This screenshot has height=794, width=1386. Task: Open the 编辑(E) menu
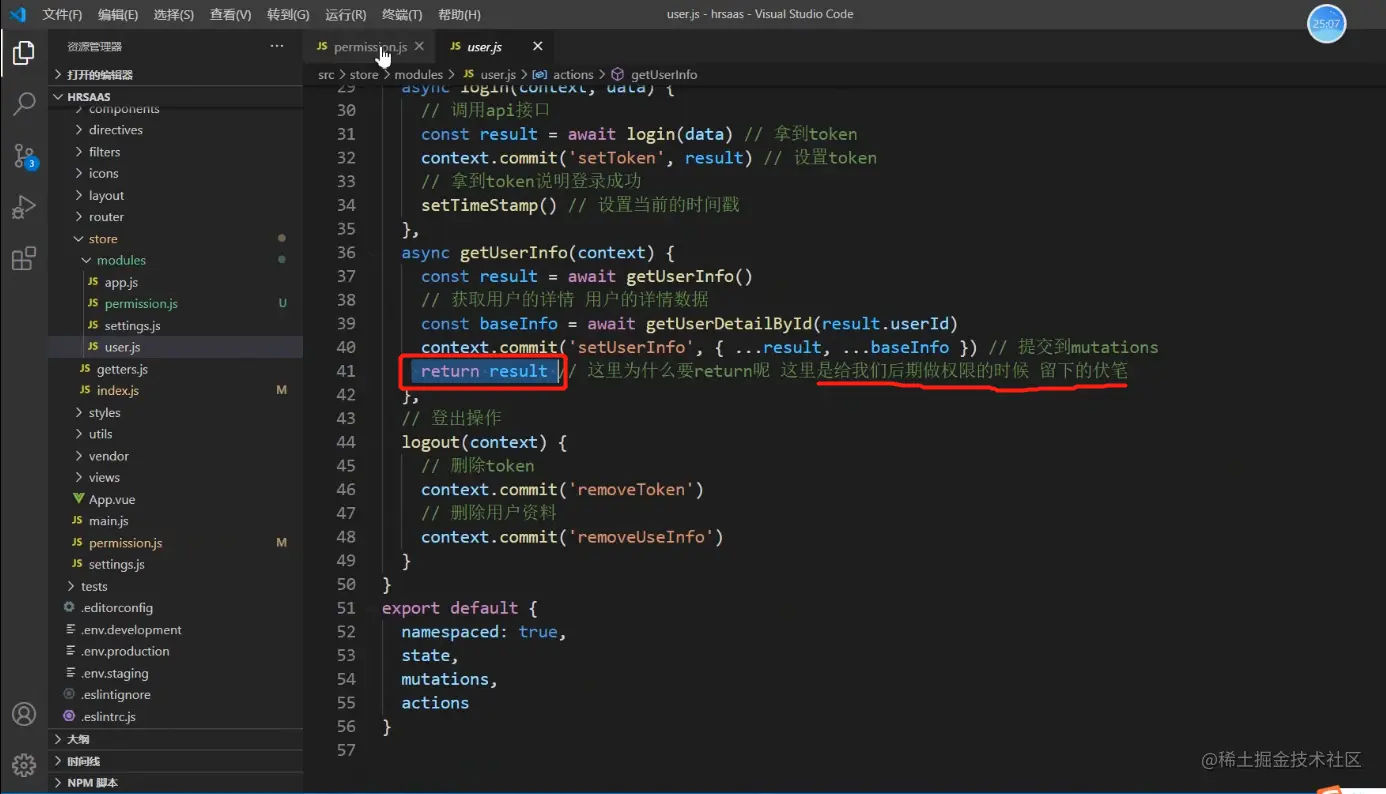click(118, 15)
